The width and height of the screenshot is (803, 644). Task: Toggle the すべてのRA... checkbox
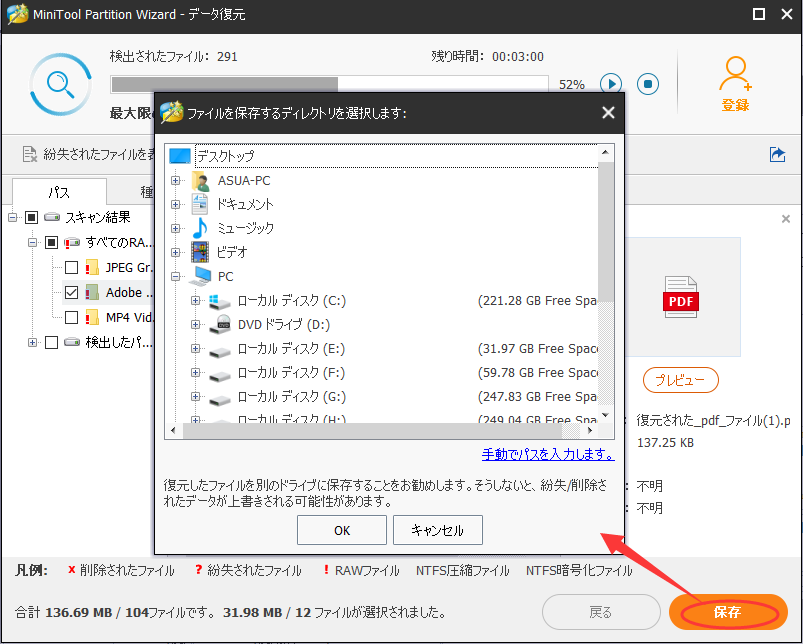tap(51, 243)
